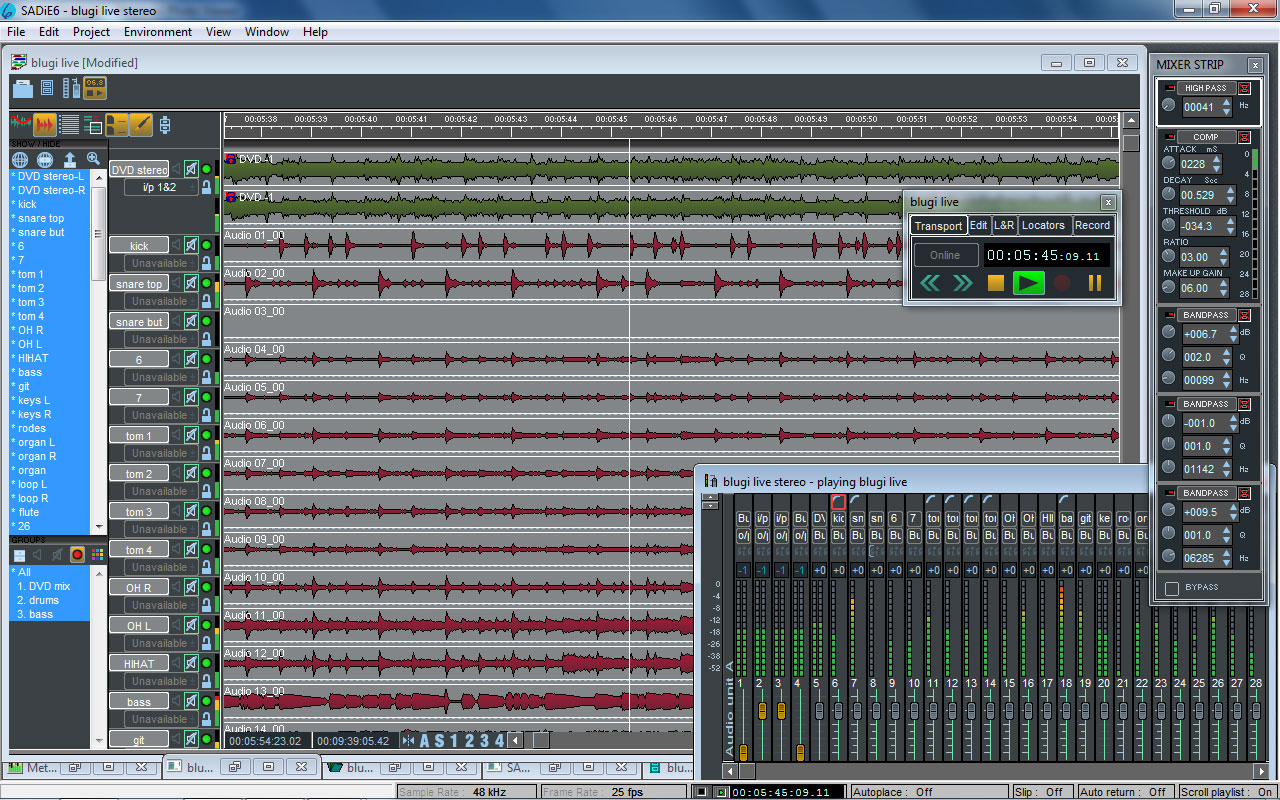Select '2. drums' in Groups list
Image resolution: width=1280 pixels, height=800 pixels.
click(39, 600)
